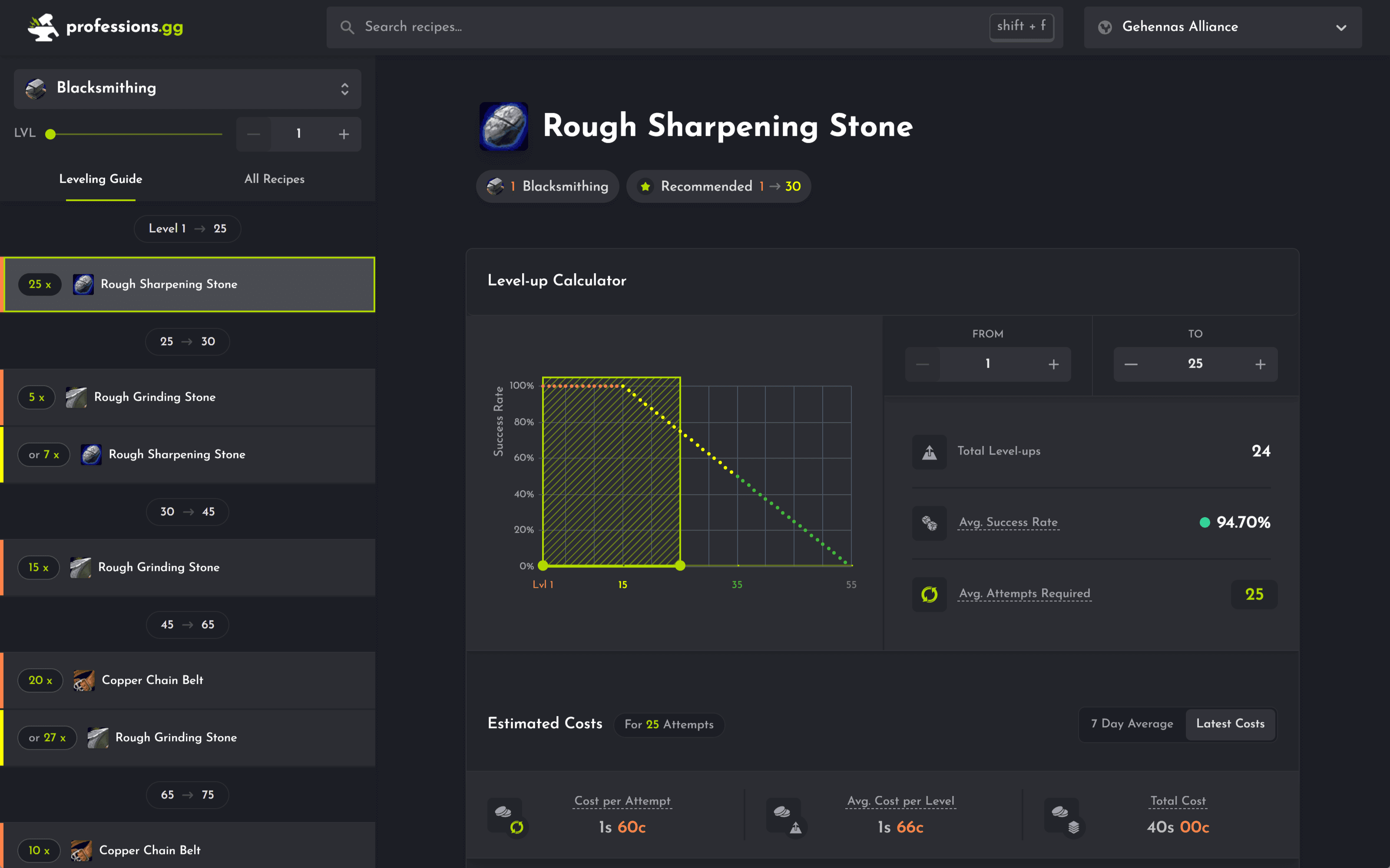Screen dimensions: 1390x868
Task: Click the Copper Chain Belt 20x item icon
Action: pos(84,680)
